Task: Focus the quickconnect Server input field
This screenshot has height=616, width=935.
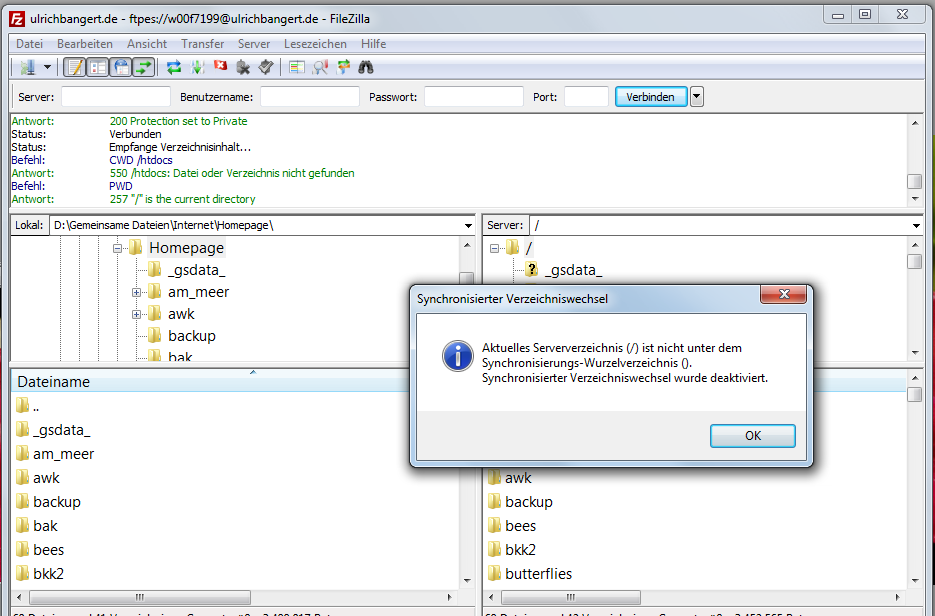Action: tap(116, 97)
